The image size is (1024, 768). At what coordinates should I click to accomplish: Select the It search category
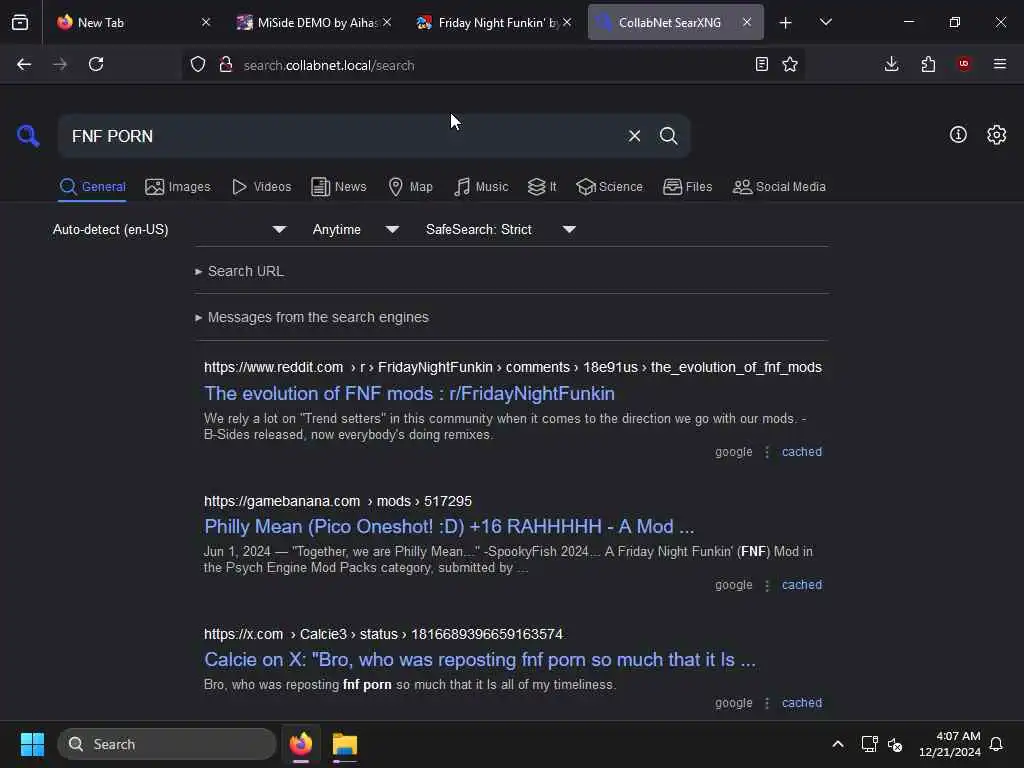click(x=542, y=187)
